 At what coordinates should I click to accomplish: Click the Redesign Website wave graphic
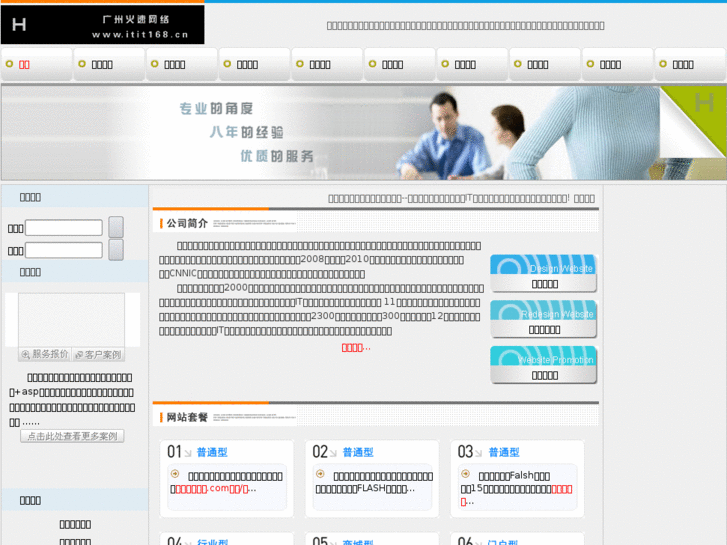click(543, 310)
